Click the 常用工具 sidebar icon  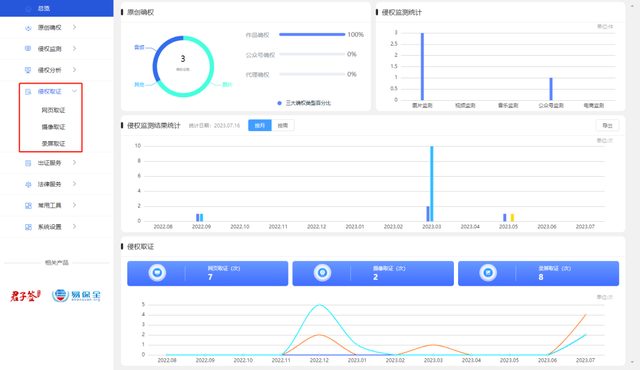click(x=28, y=206)
